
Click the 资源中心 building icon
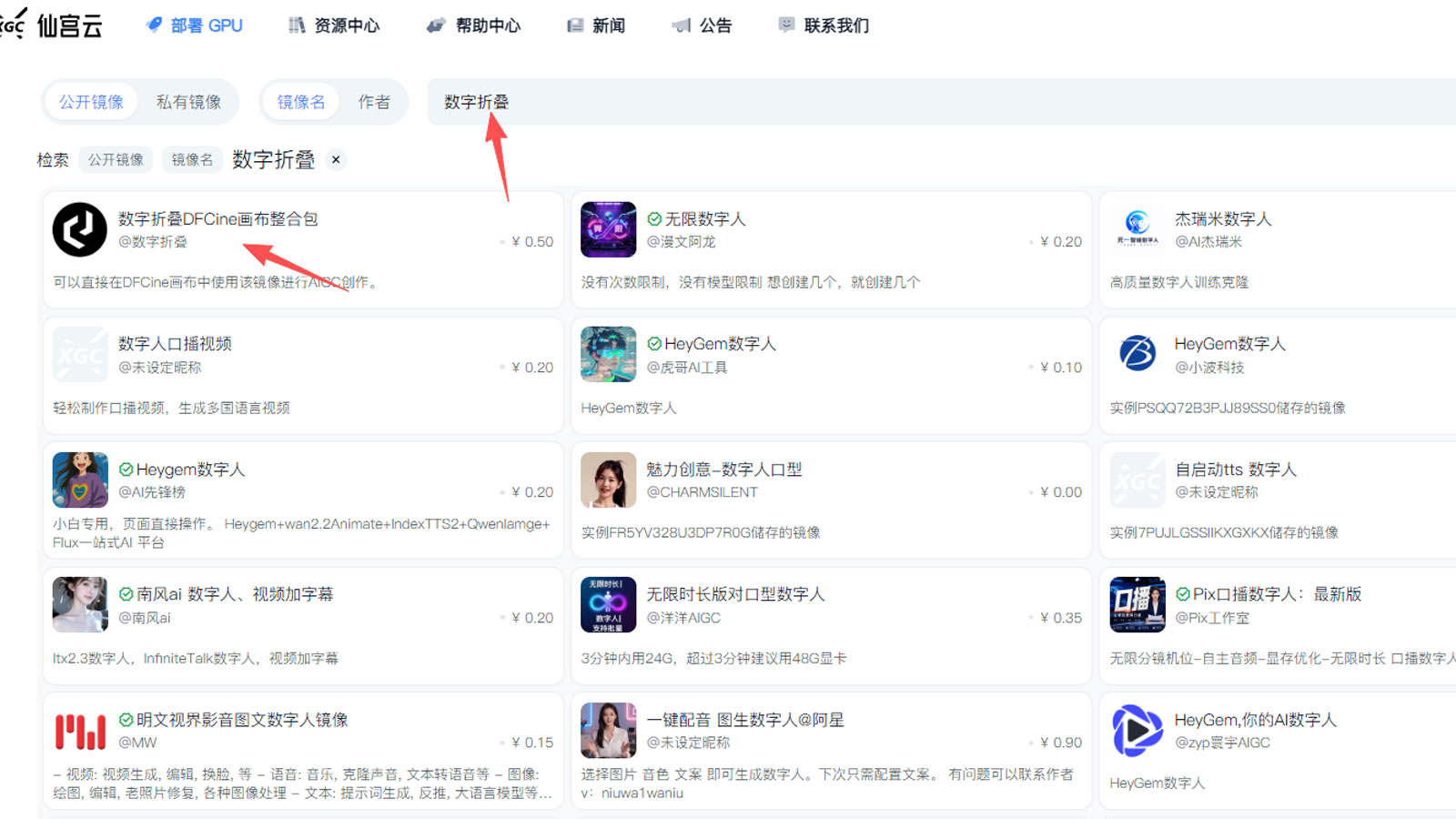click(297, 25)
